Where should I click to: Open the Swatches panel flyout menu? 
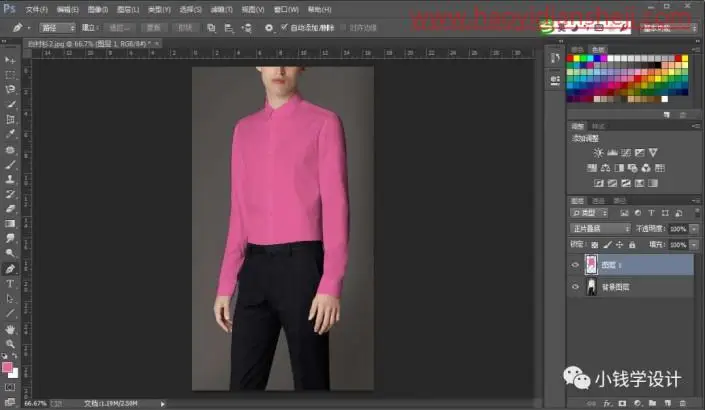(697, 49)
